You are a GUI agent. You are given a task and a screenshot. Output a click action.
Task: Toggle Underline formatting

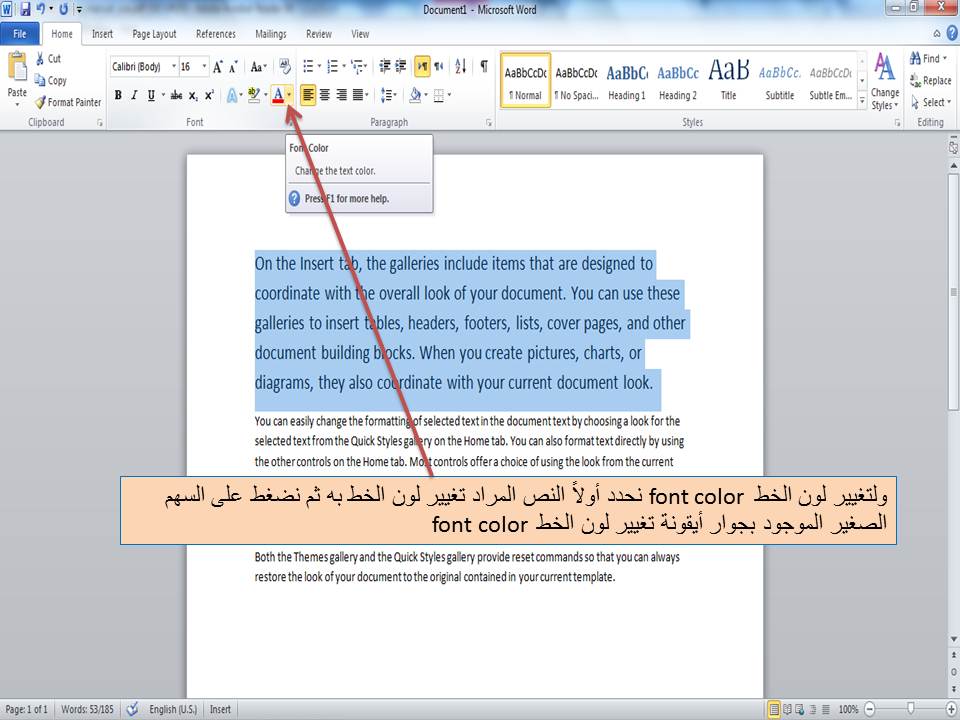(151, 96)
